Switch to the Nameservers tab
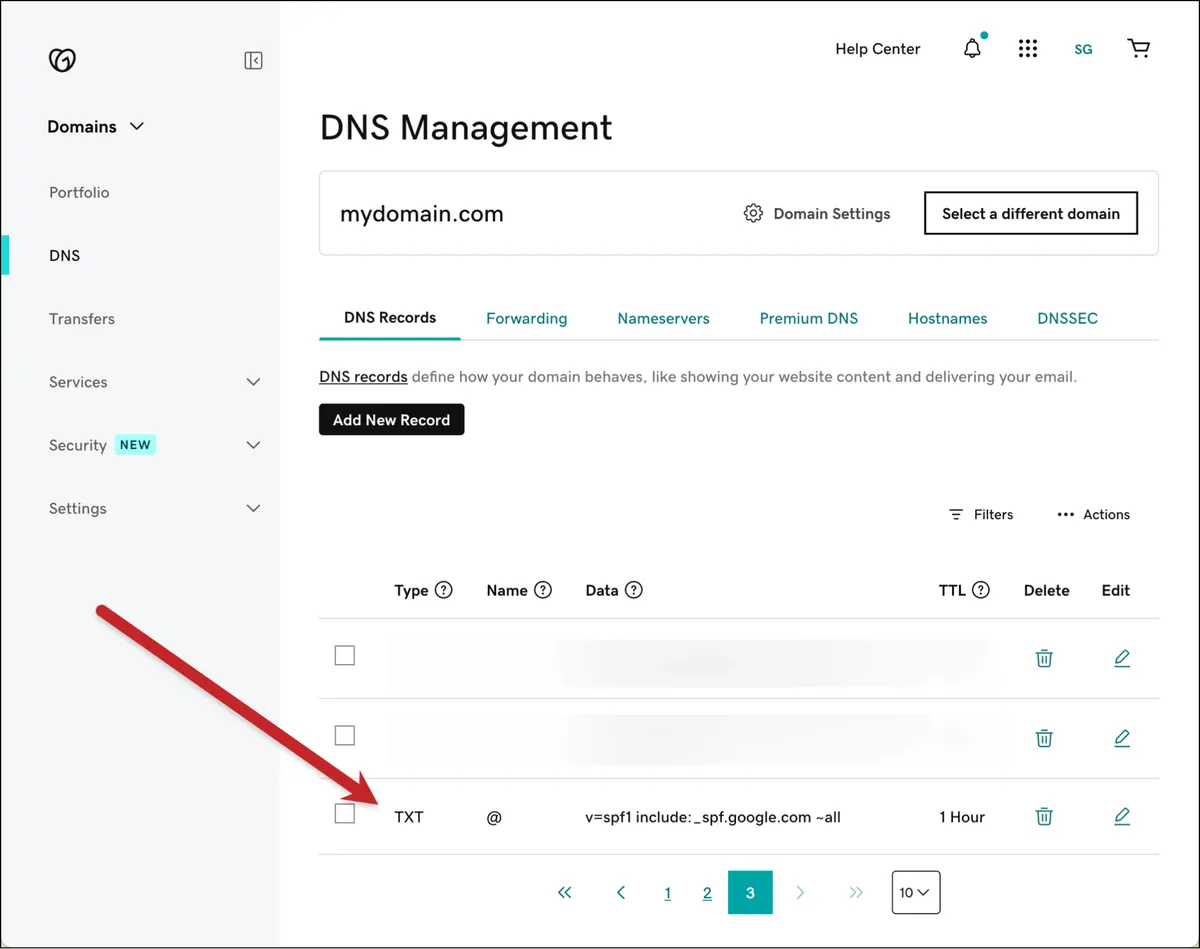 click(664, 318)
